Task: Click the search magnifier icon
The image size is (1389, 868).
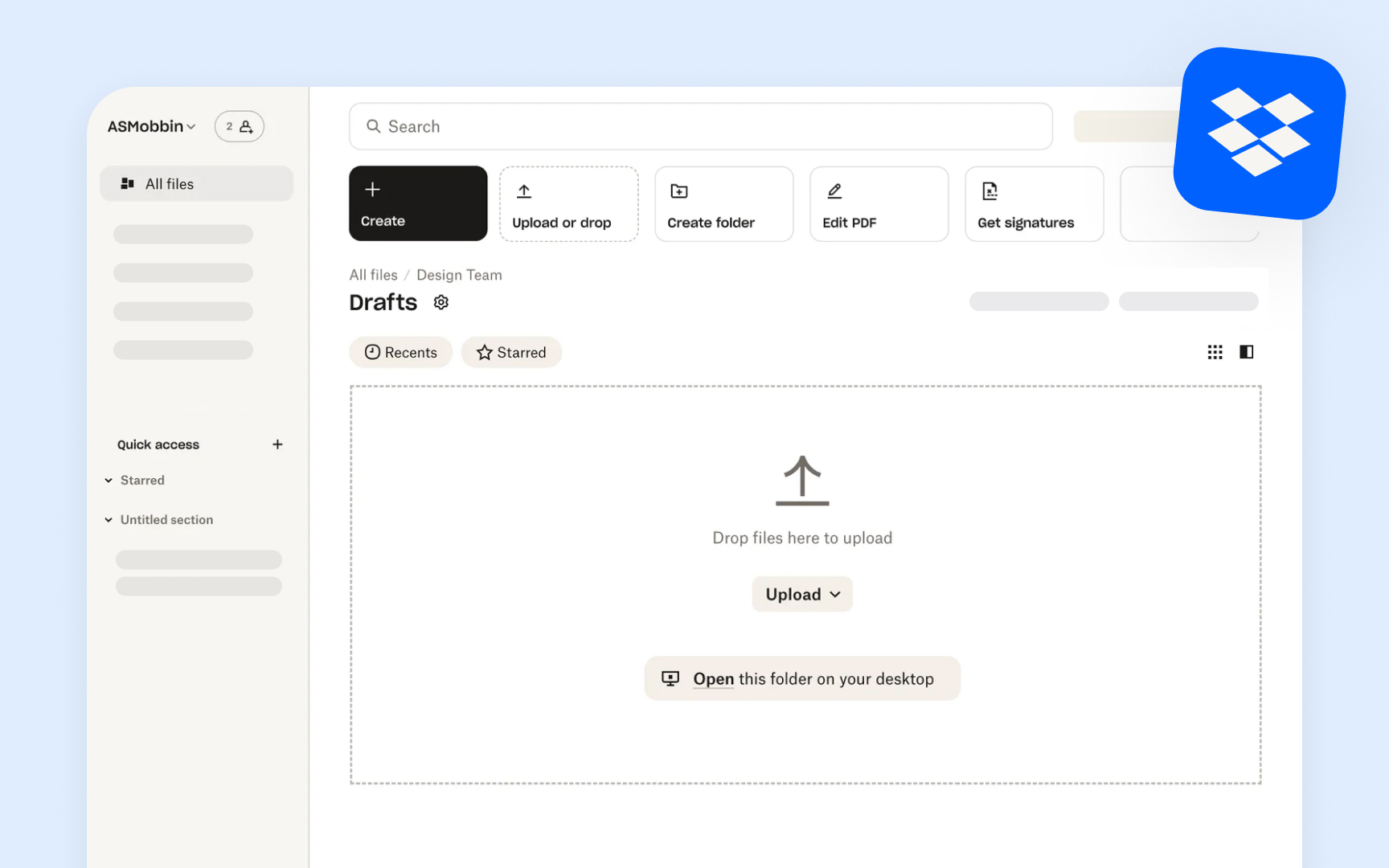Action: click(x=373, y=126)
